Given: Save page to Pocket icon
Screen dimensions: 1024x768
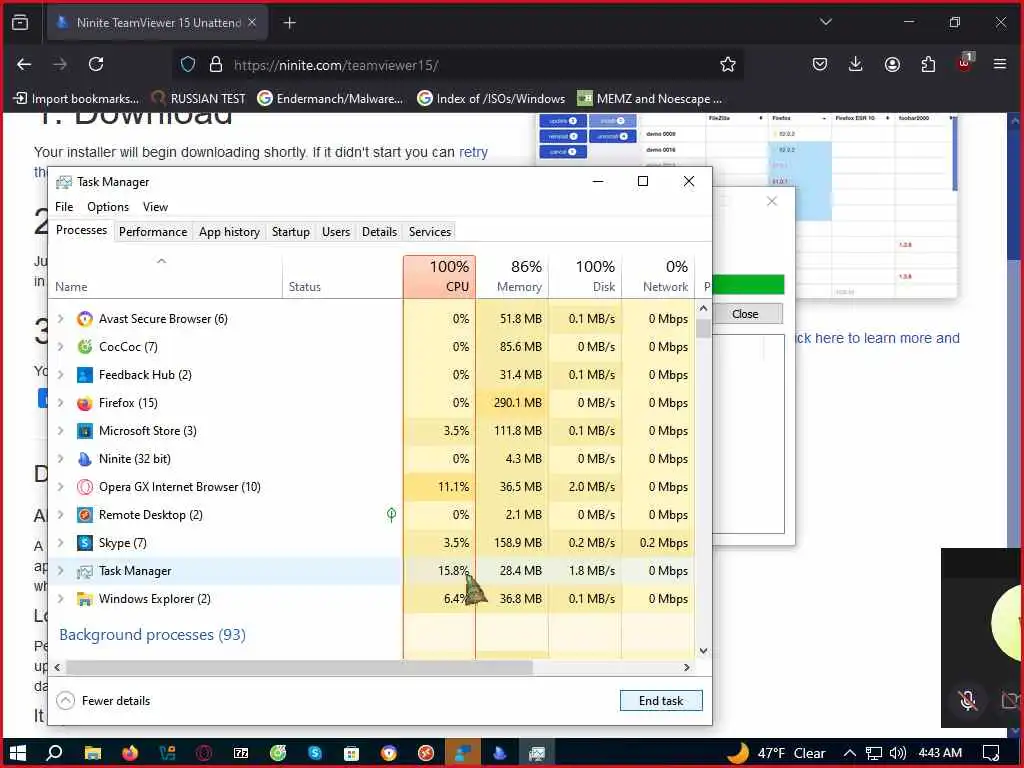Looking at the screenshot, I should (x=820, y=64).
